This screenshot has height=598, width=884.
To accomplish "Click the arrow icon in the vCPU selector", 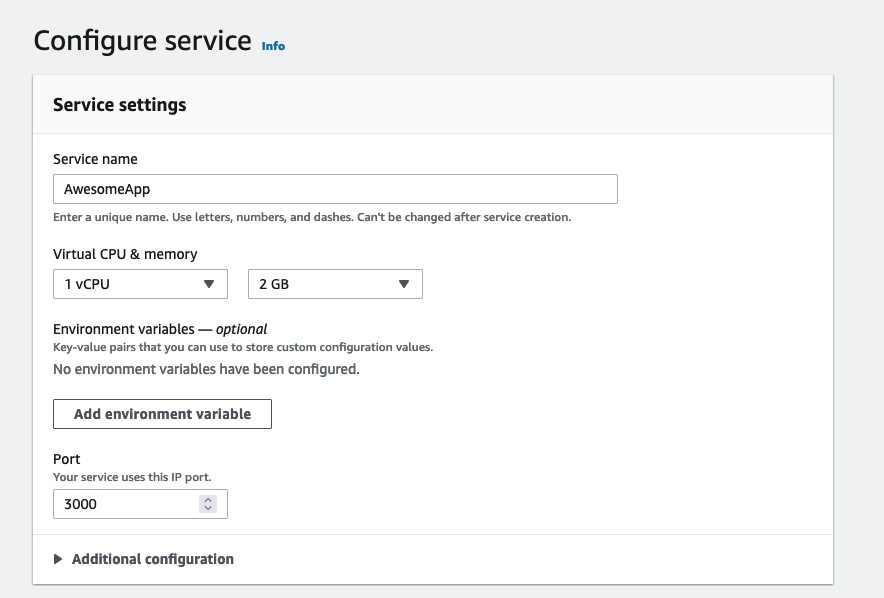I will [209, 284].
